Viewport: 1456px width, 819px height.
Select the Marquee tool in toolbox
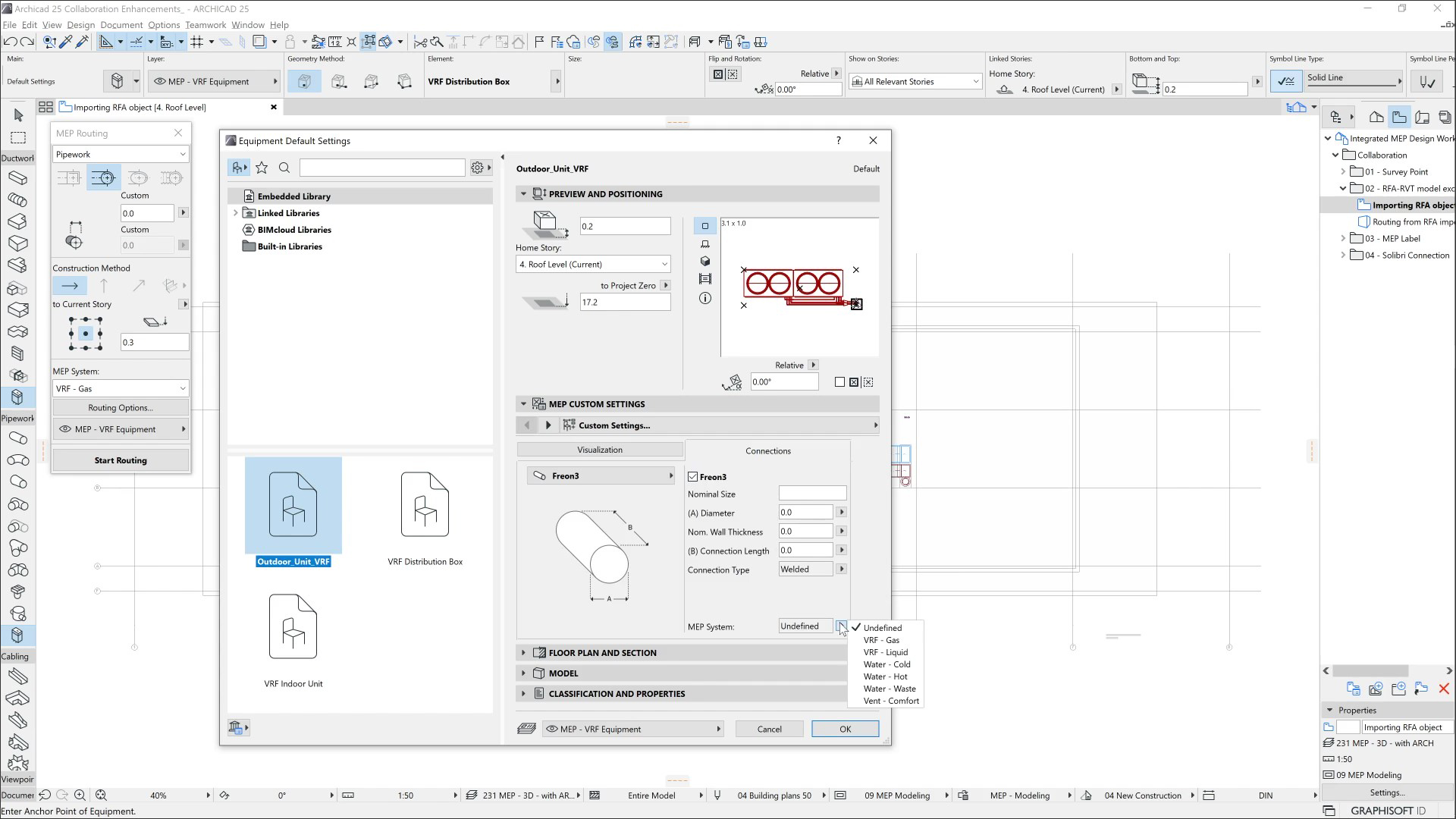[18, 137]
